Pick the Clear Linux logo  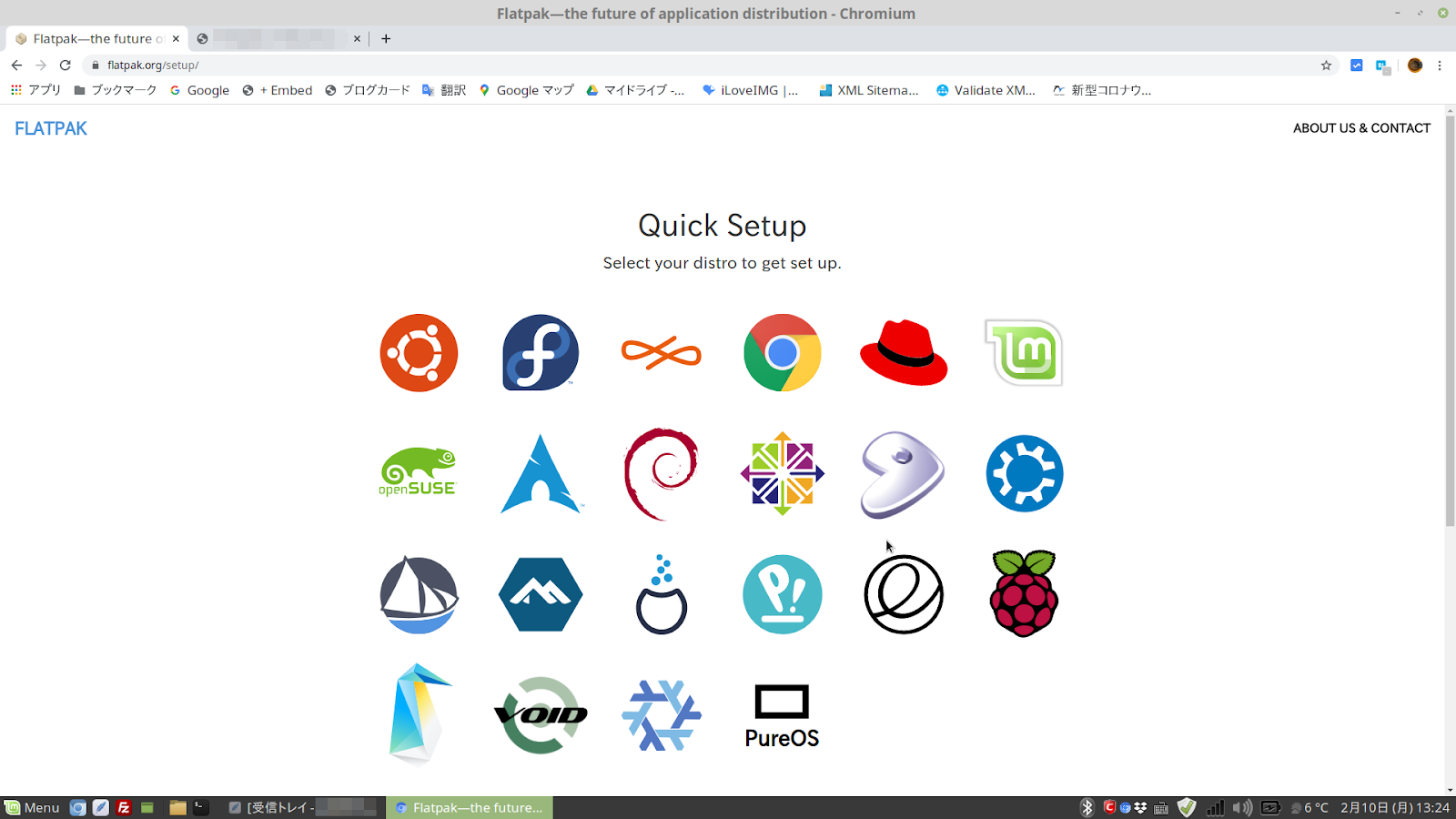click(x=419, y=713)
